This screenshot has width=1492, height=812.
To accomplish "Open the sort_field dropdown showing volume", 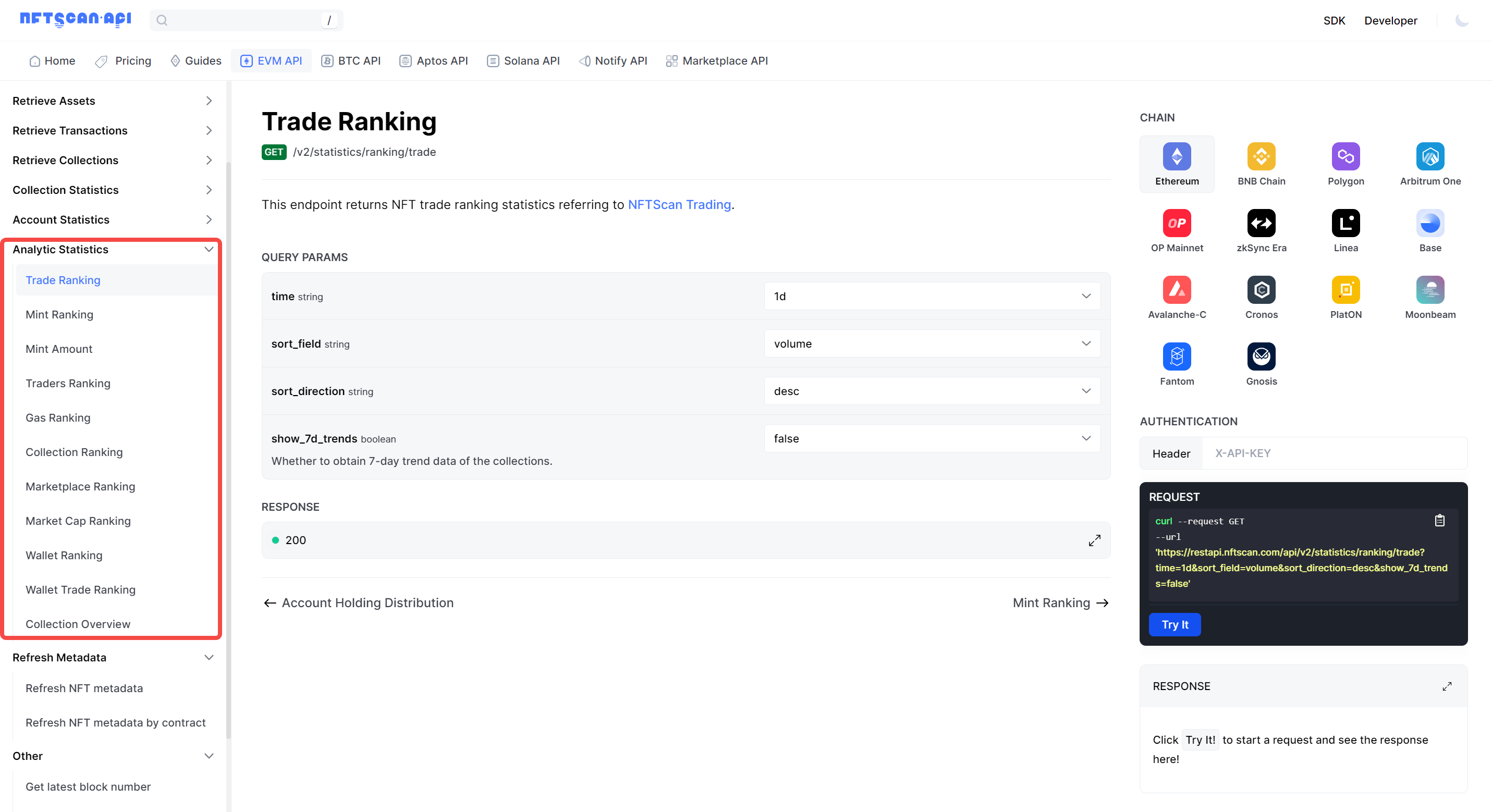I will pos(932,343).
